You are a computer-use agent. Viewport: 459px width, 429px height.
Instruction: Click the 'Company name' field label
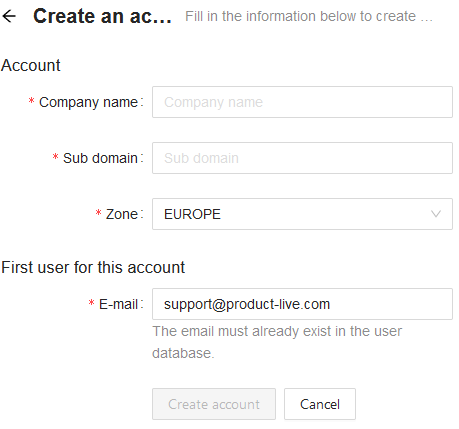click(x=88, y=102)
